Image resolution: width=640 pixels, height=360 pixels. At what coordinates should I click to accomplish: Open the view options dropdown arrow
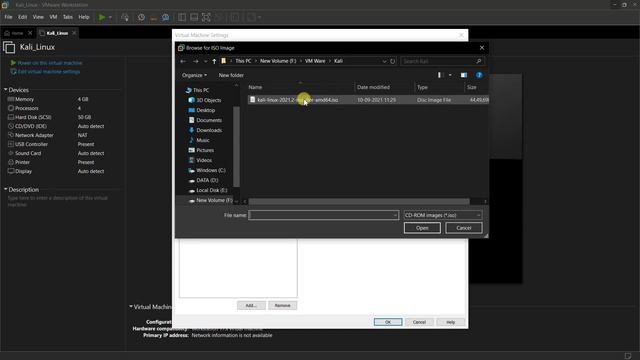(x=450, y=75)
